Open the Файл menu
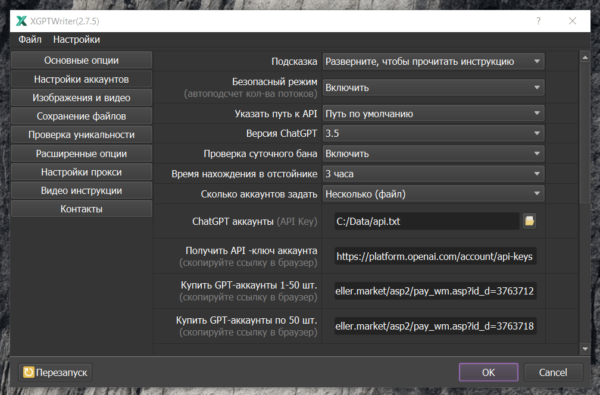 (x=30, y=39)
